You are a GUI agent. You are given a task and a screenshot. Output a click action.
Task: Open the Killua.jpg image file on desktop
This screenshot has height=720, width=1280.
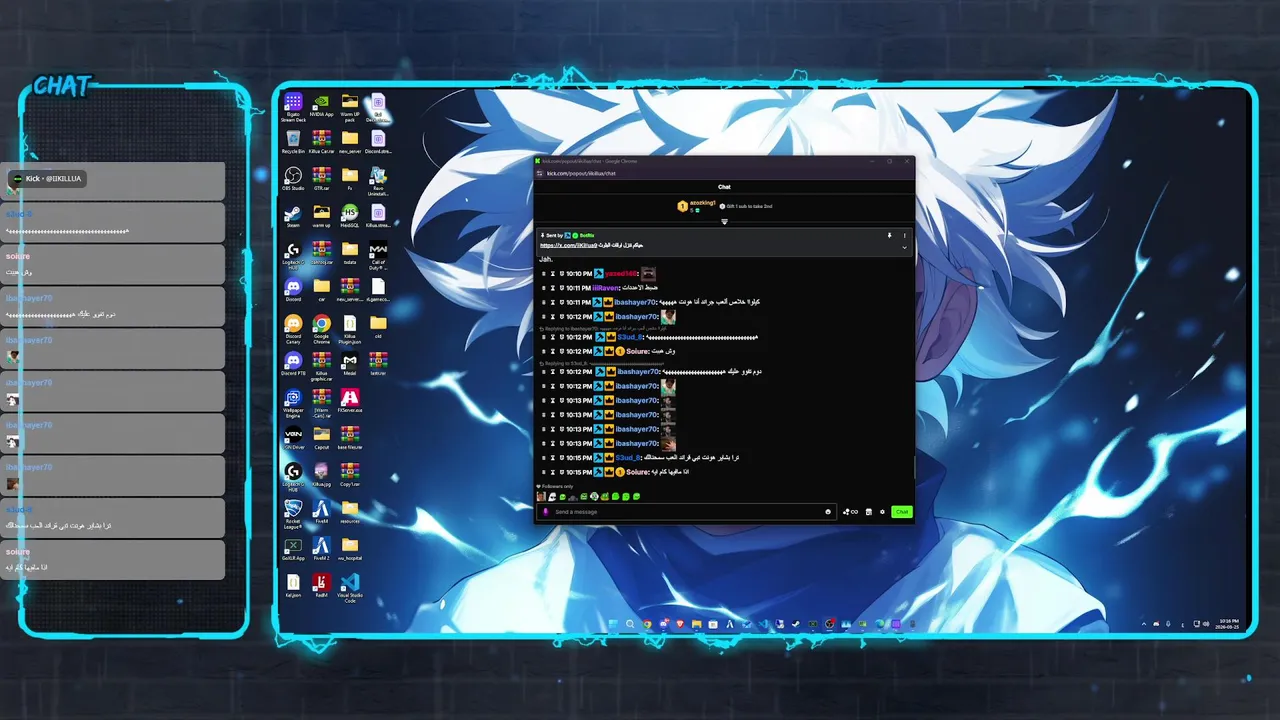321,475
